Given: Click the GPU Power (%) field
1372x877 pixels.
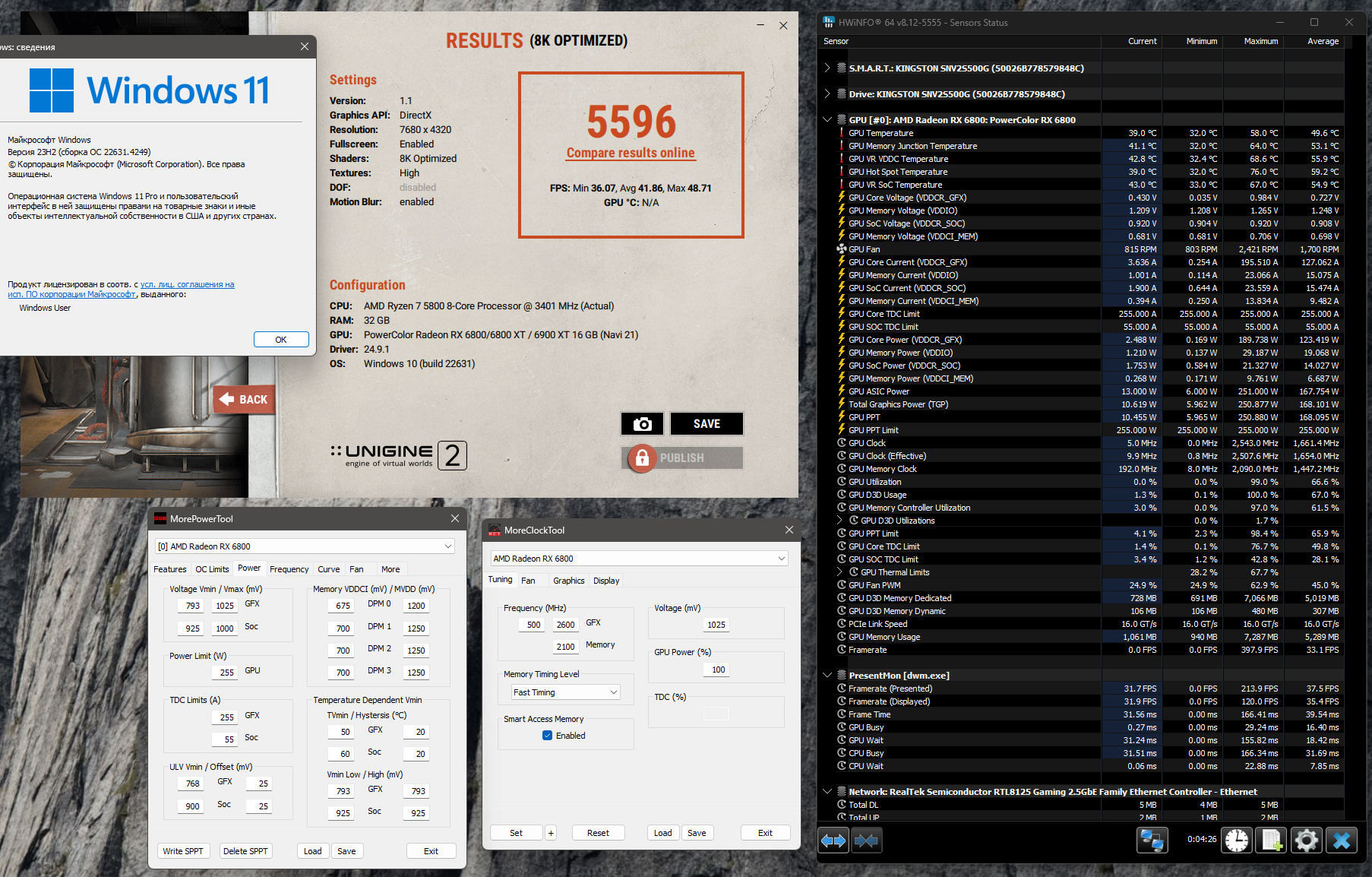Looking at the screenshot, I should 717,670.
